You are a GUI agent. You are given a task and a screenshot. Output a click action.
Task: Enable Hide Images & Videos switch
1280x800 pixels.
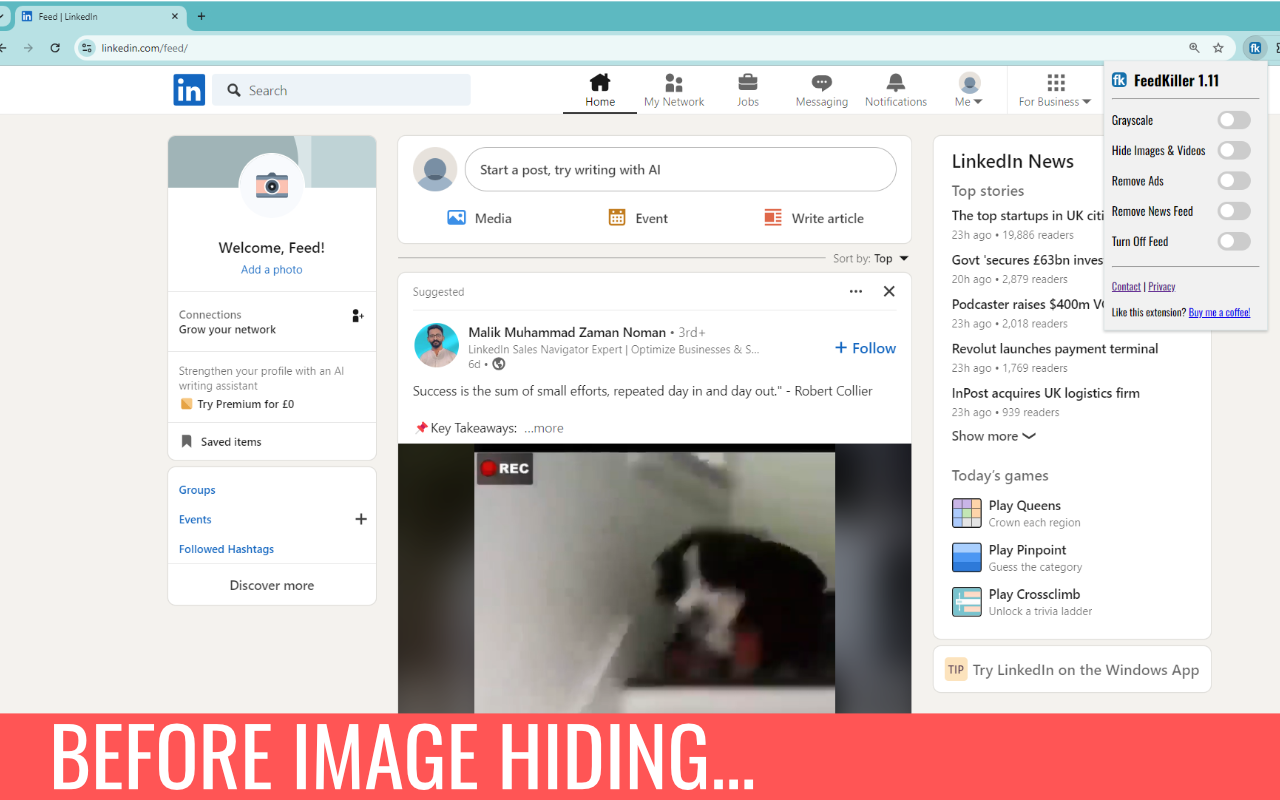pos(1234,150)
